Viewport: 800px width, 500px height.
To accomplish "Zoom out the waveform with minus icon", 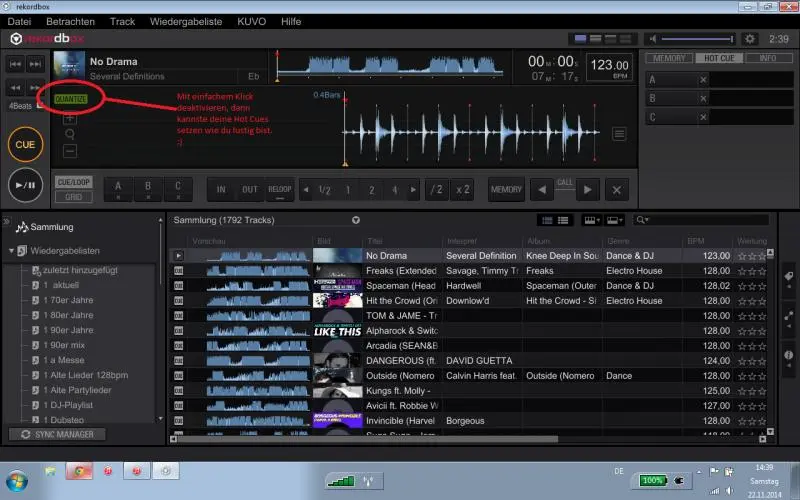I will (x=70, y=151).
